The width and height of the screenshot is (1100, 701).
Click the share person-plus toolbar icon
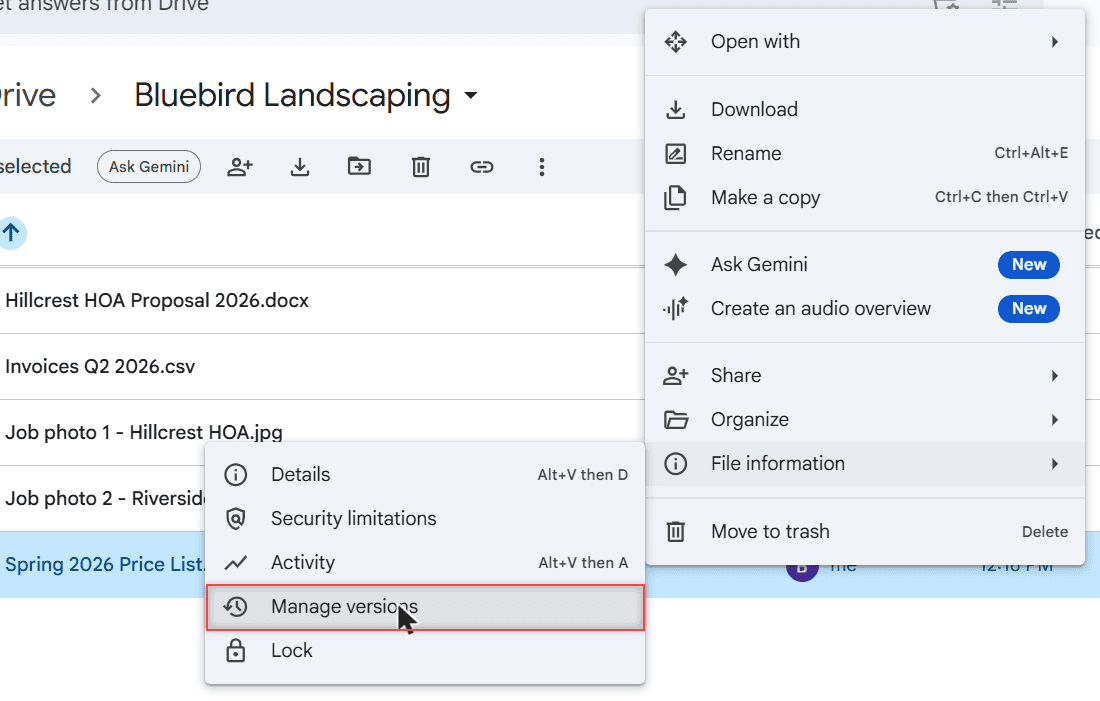pos(240,167)
